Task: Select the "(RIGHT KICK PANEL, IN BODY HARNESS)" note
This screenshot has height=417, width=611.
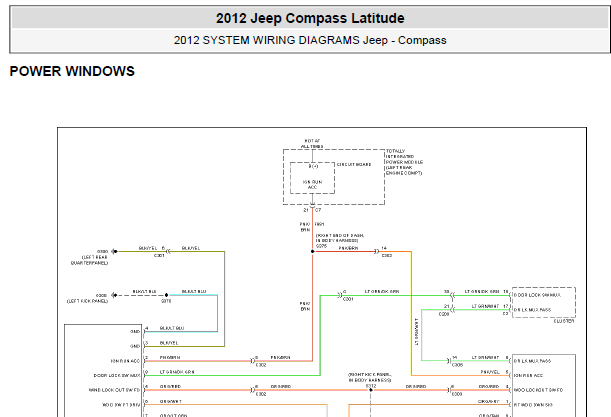Action: [x=370, y=377]
